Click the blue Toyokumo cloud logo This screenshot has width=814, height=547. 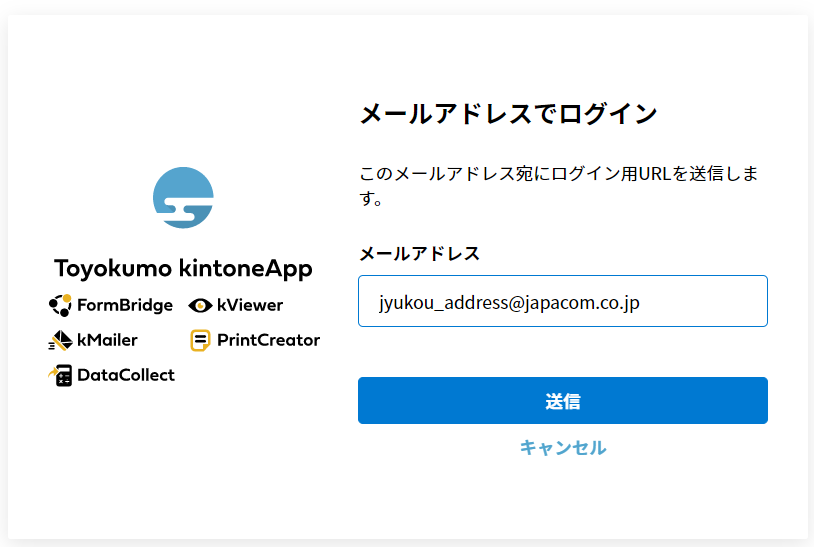click(x=183, y=198)
